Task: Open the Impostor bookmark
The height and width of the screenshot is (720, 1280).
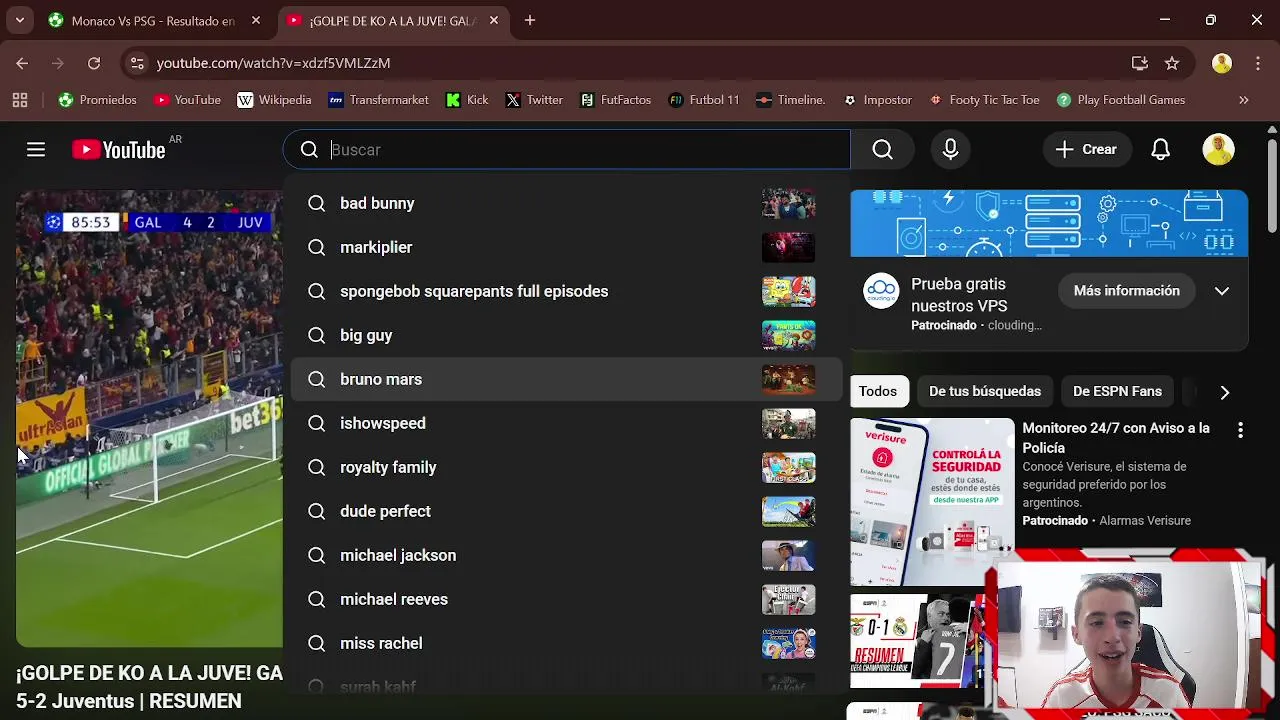Action: 878,100
